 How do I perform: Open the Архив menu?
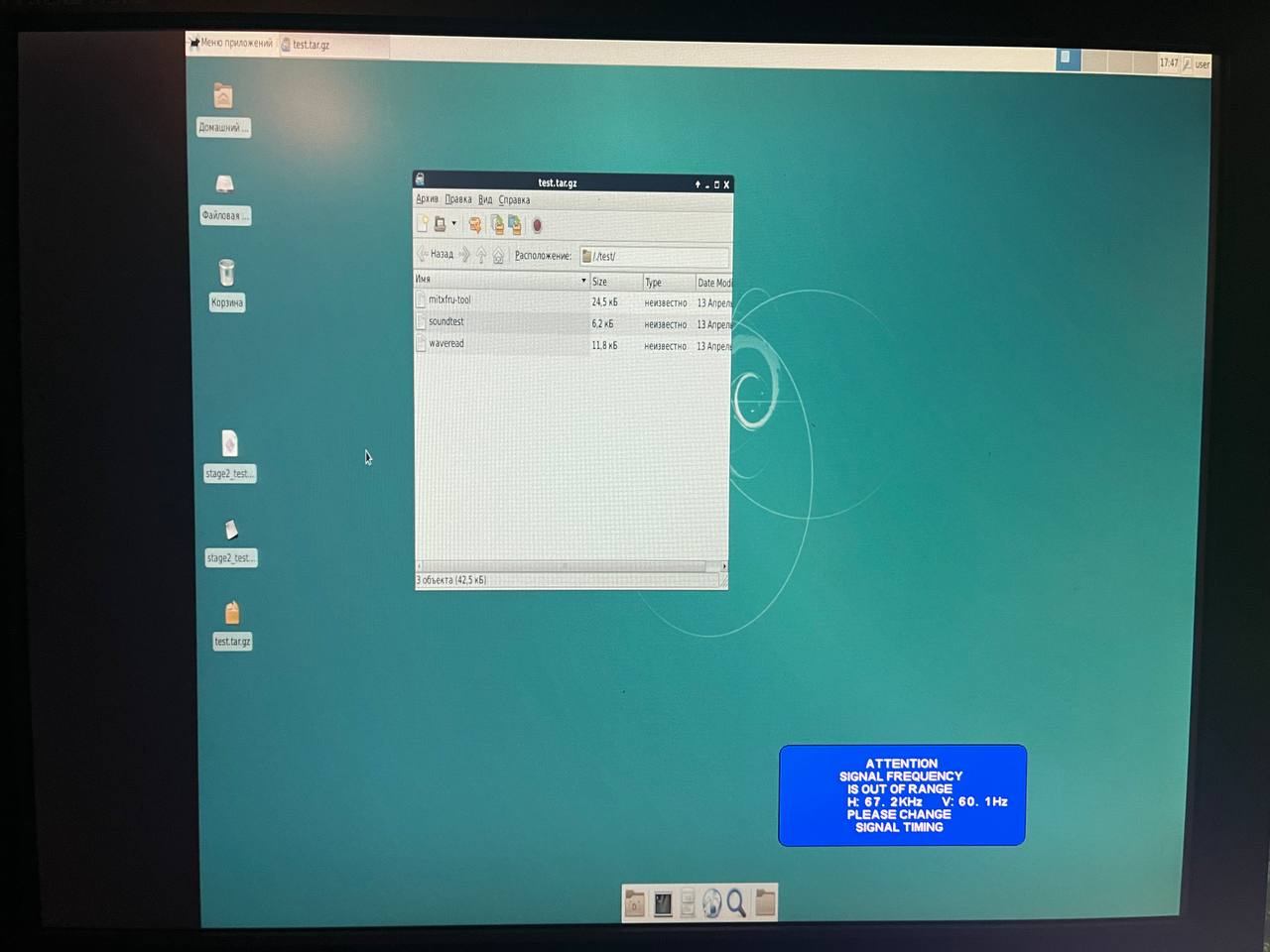click(427, 199)
